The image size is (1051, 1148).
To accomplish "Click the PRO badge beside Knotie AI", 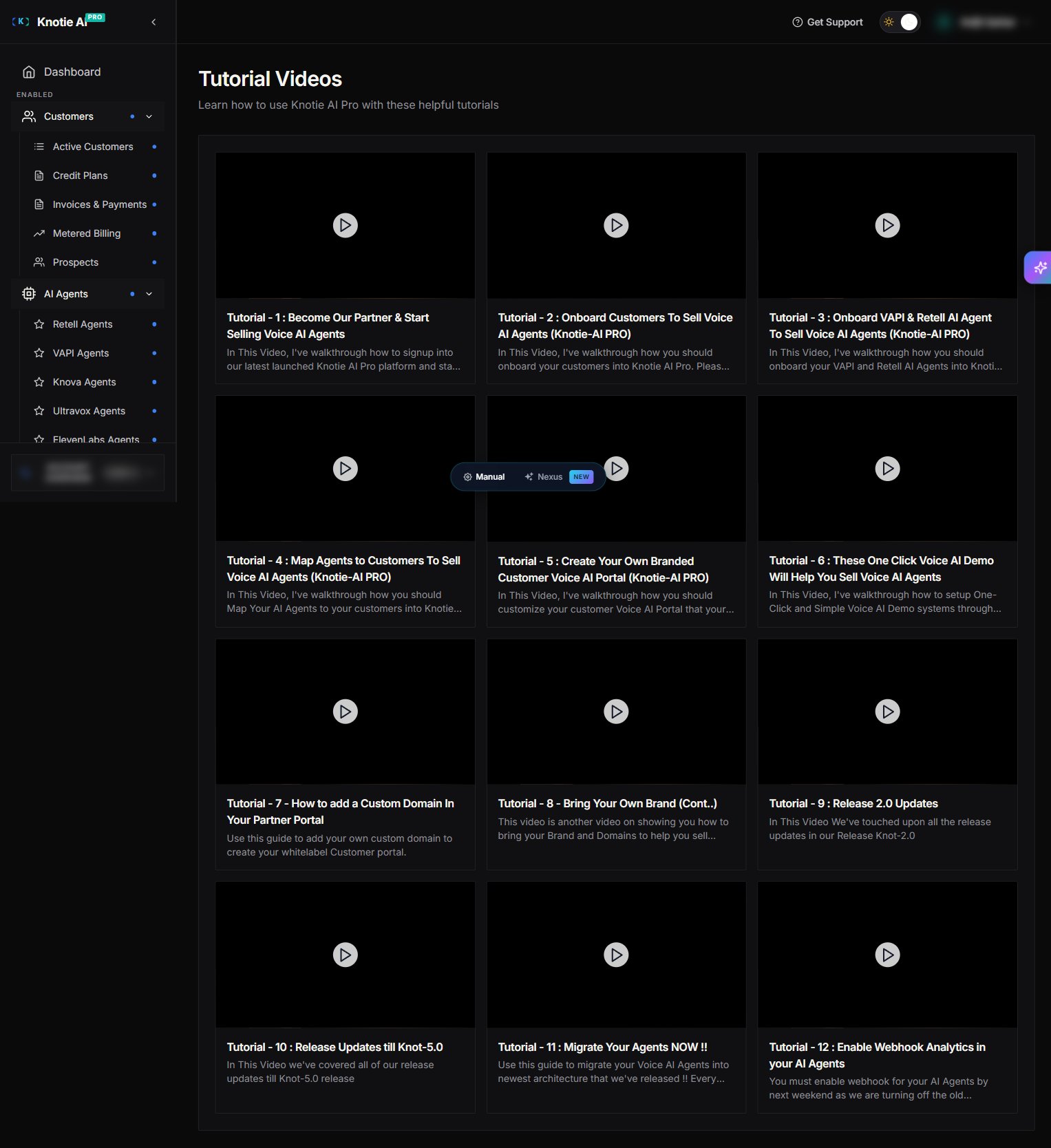I will click(95, 17).
